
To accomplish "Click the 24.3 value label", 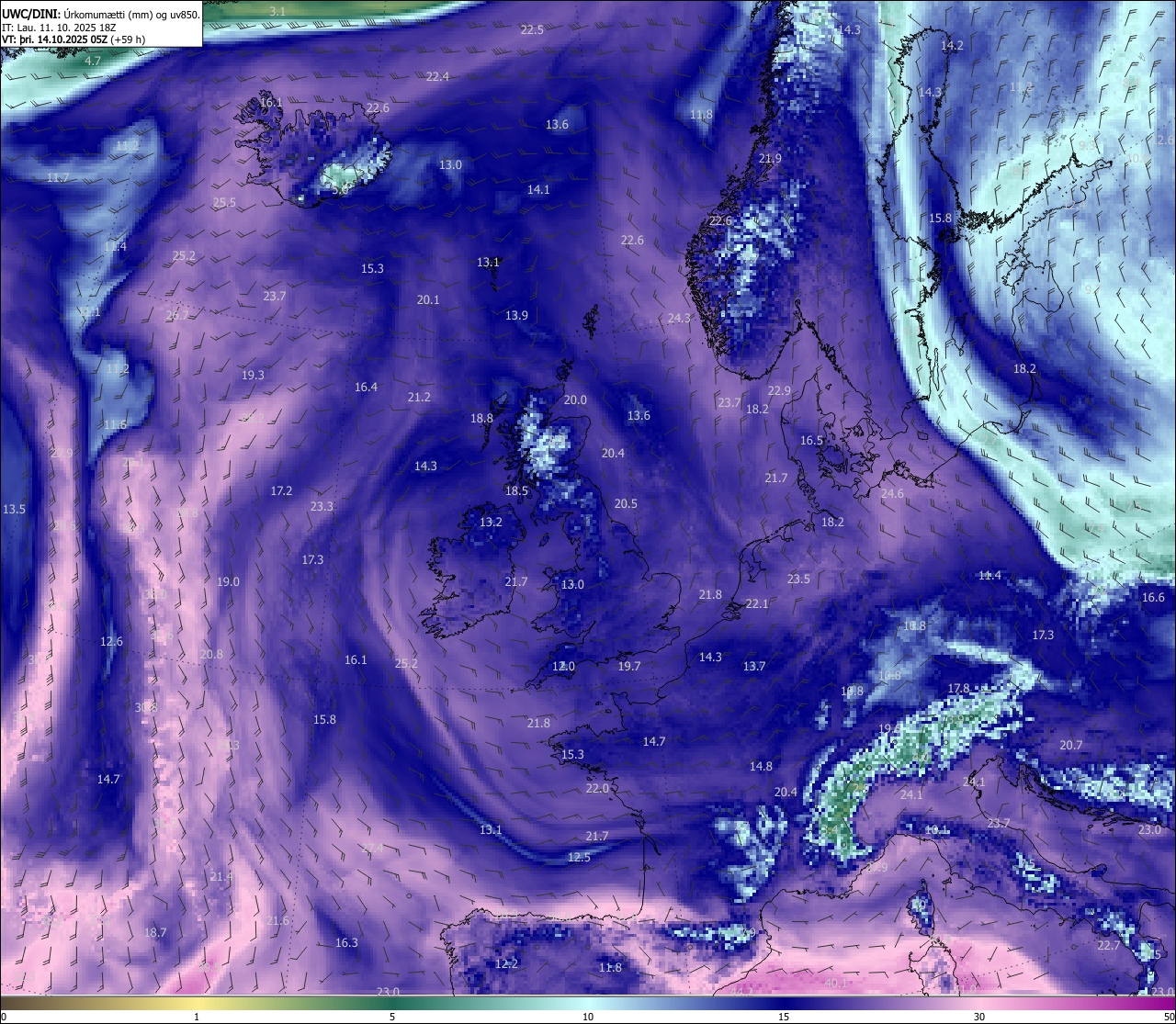I will 679,319.
